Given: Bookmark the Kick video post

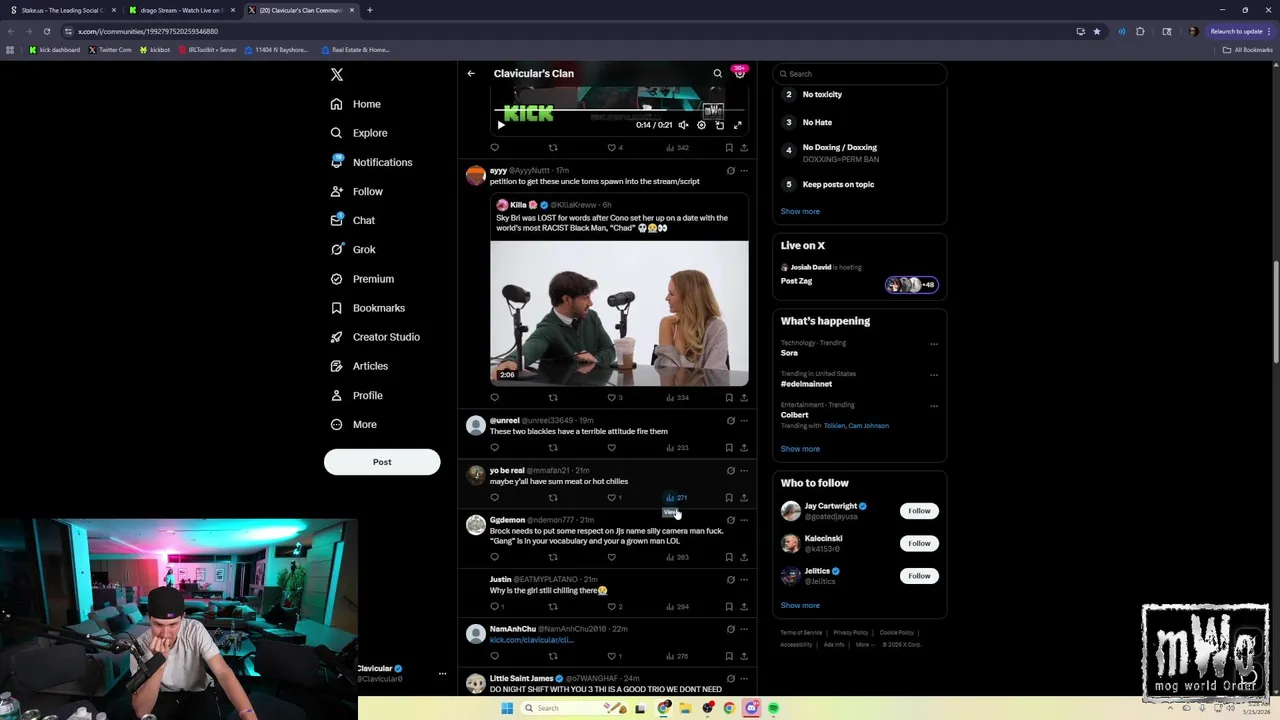Looking at the screenshot, I should (729, 147).
